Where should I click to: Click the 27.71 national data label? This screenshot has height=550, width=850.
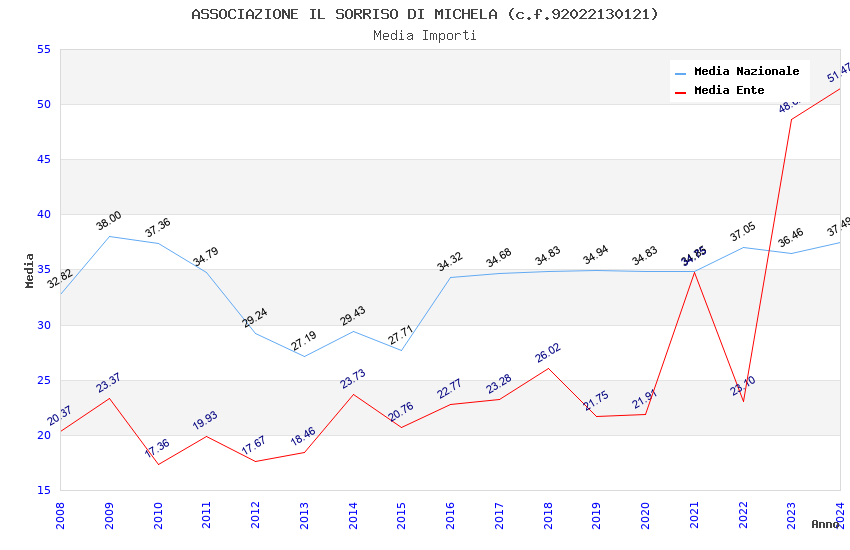[401, 335]
